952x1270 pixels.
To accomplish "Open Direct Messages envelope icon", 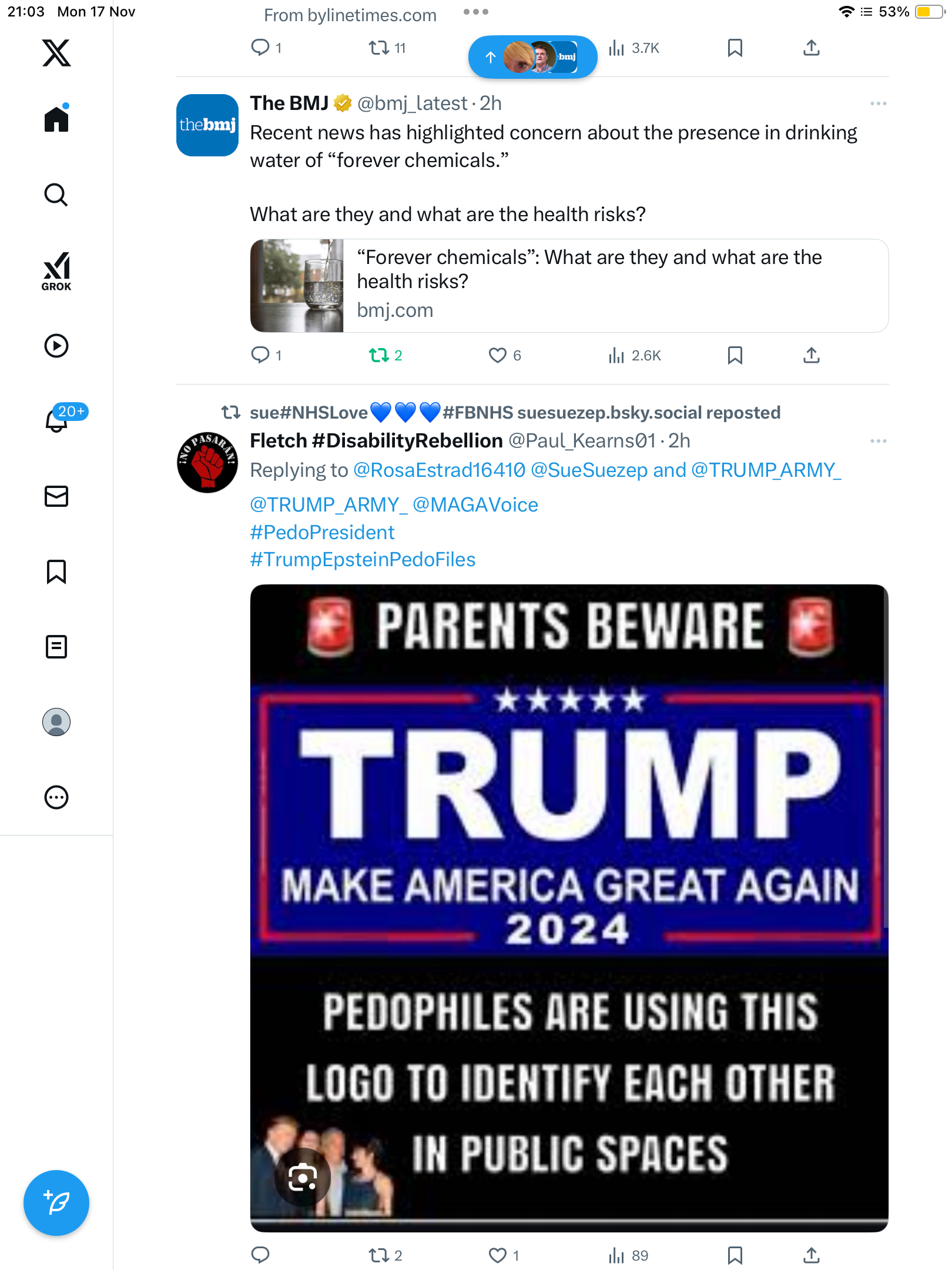I will [56, 496].
